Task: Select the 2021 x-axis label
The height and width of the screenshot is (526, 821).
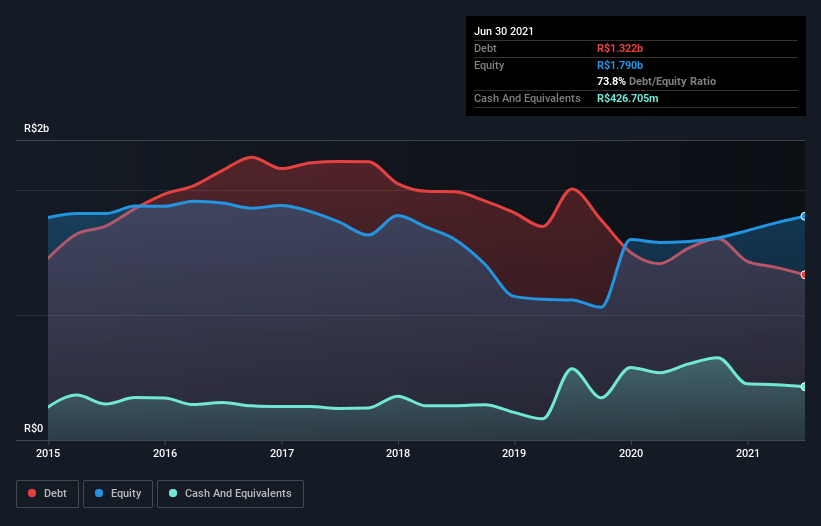Action: 748,453
